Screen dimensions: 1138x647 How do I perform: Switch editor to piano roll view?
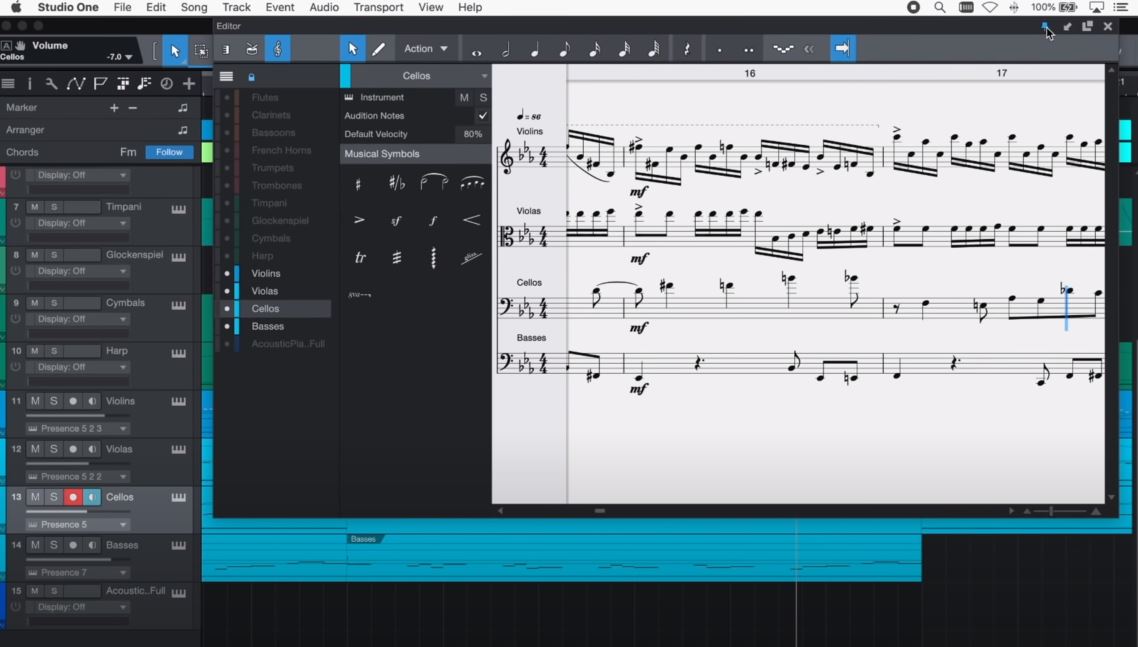(226, 49)
